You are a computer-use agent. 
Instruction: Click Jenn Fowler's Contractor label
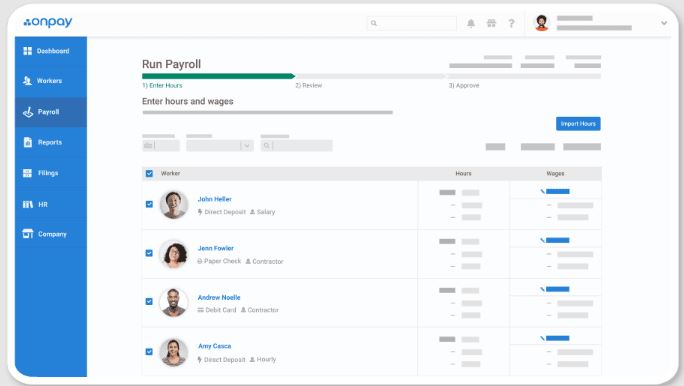(x=267, y=261)
